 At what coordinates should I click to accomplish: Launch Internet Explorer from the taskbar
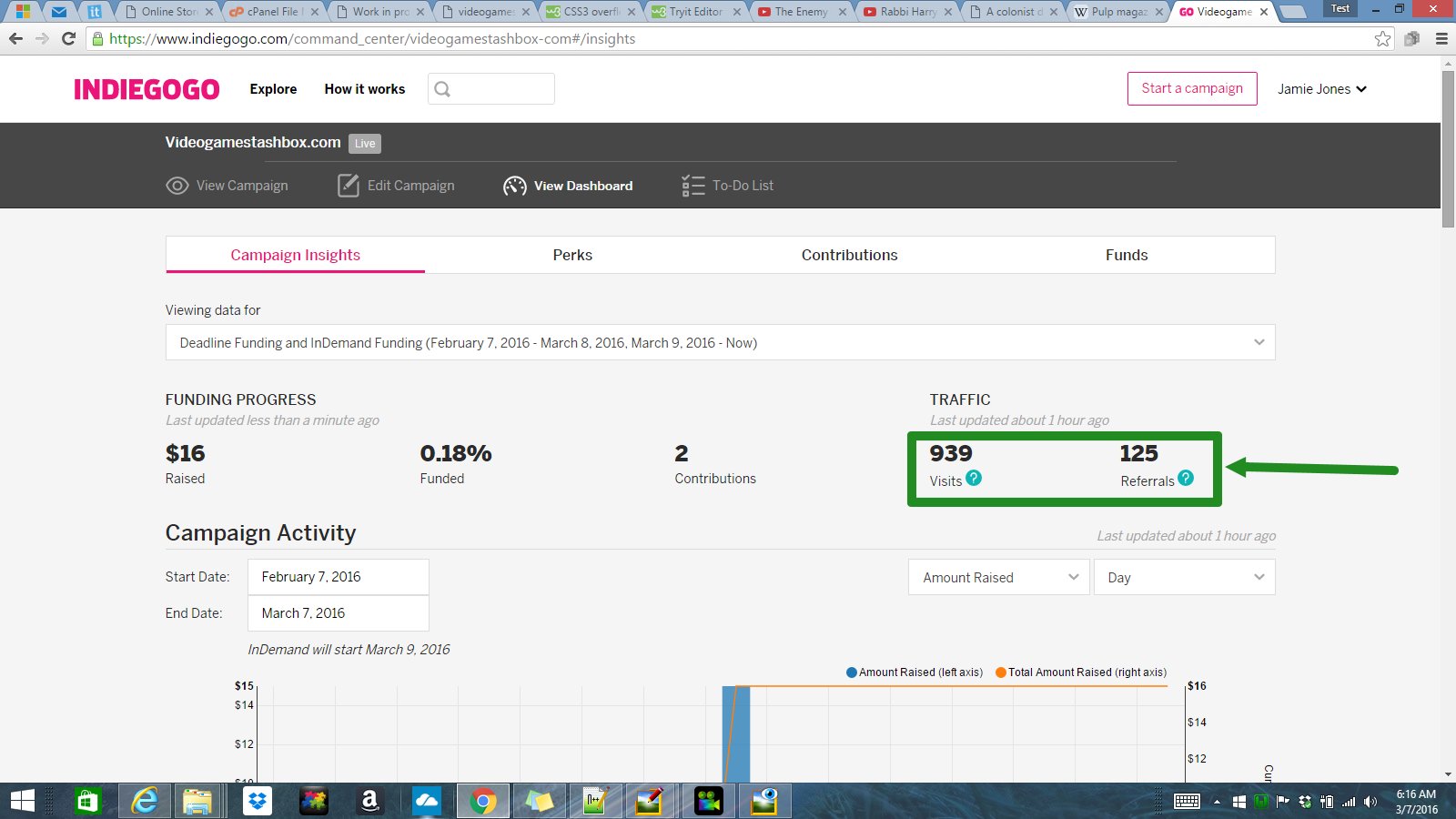point(144,801)
